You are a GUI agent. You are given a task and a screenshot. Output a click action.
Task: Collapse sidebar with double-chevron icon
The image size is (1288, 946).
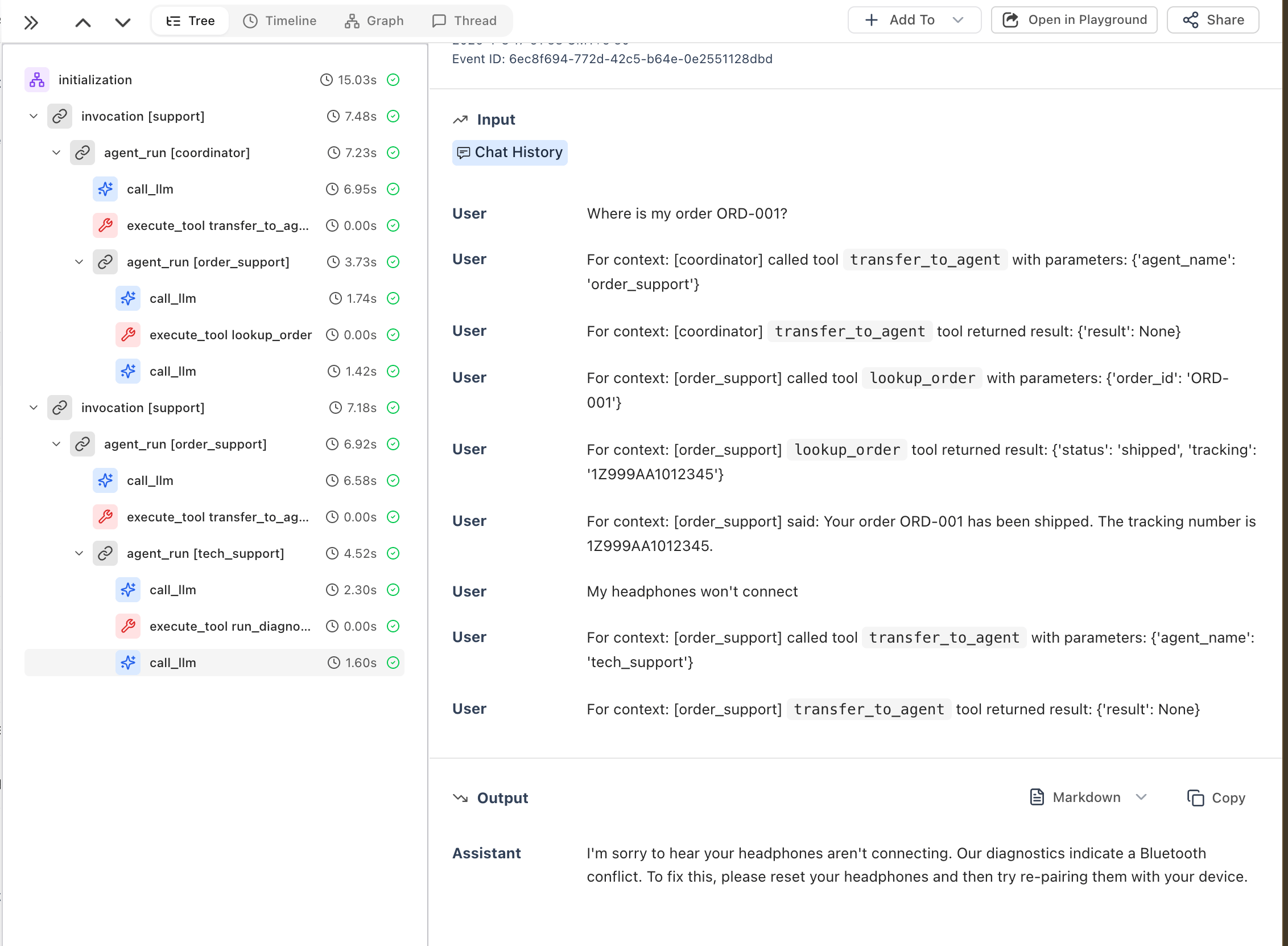click(31, 22)
